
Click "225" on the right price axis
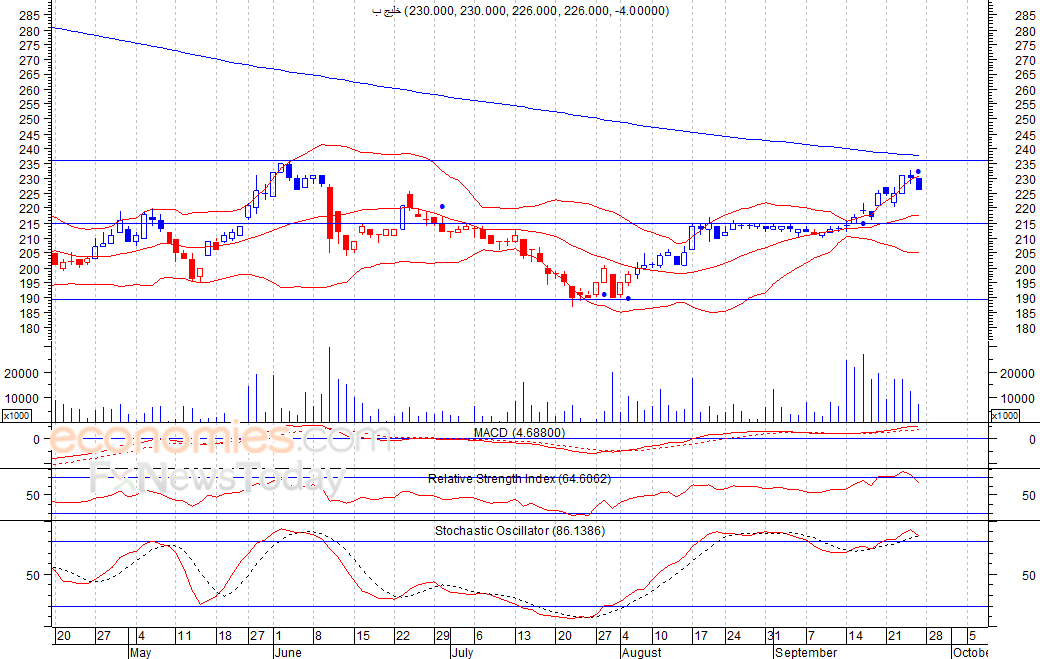pos(1025,194)
